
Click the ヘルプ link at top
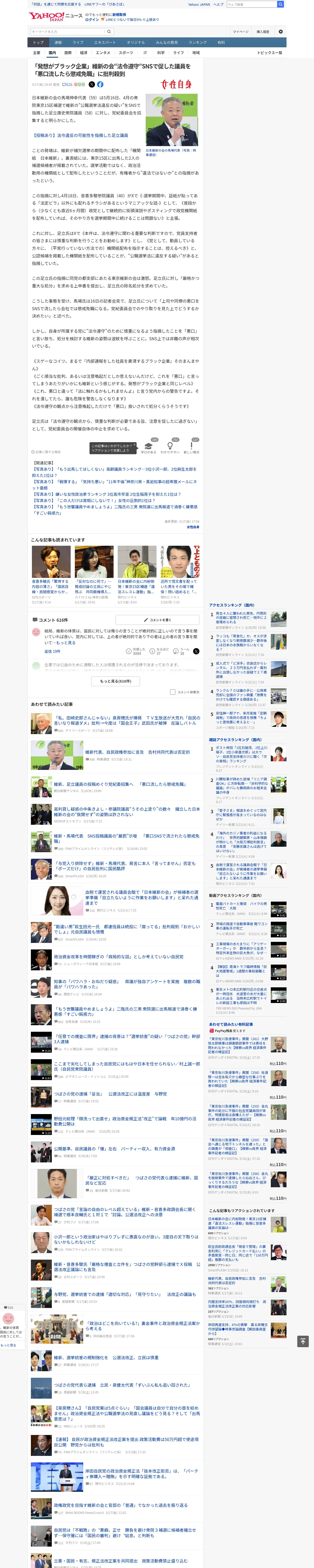pyautogui.click(x=218, y=4)
